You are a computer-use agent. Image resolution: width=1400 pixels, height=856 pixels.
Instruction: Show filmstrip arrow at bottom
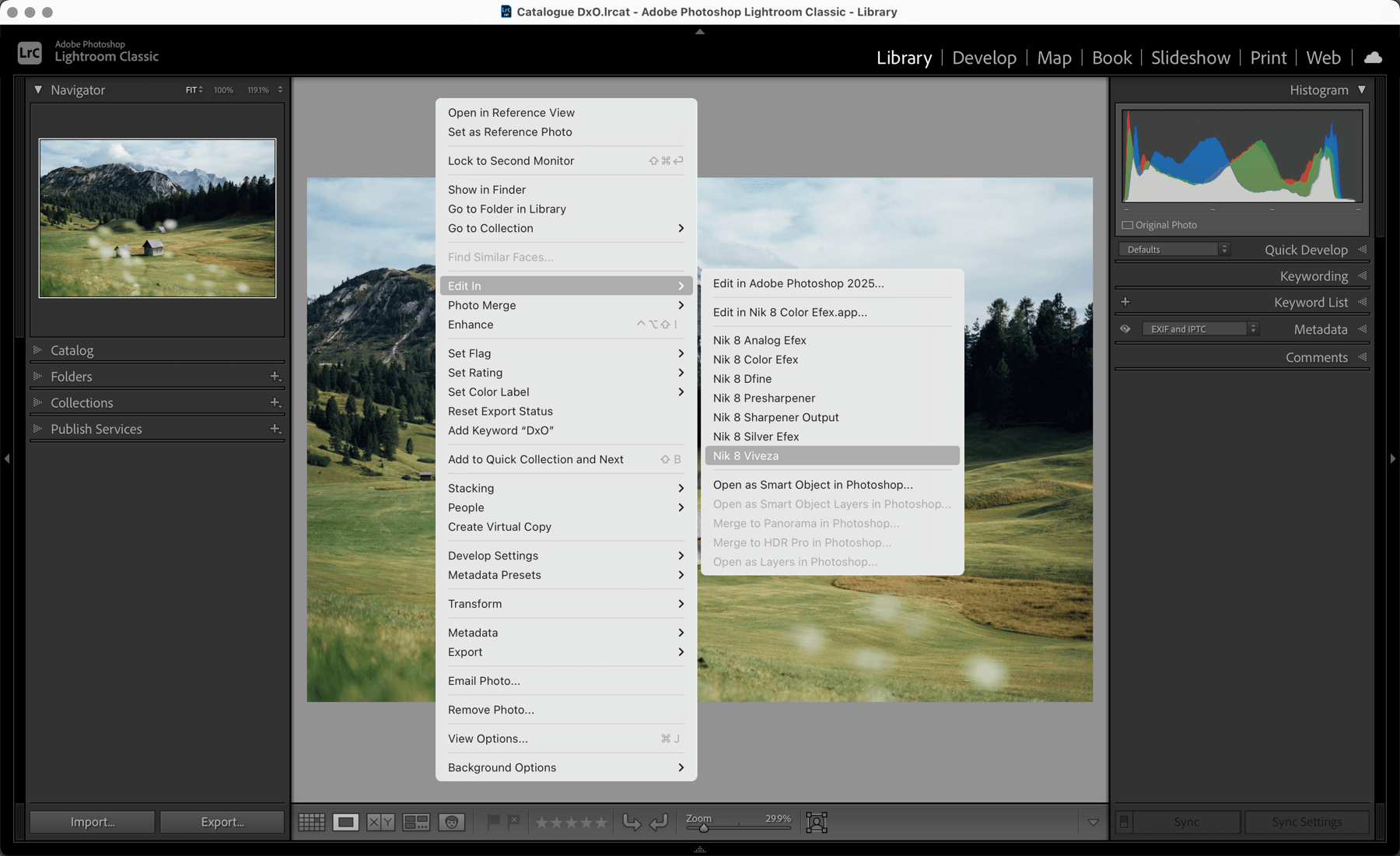[x=700, y=850]
